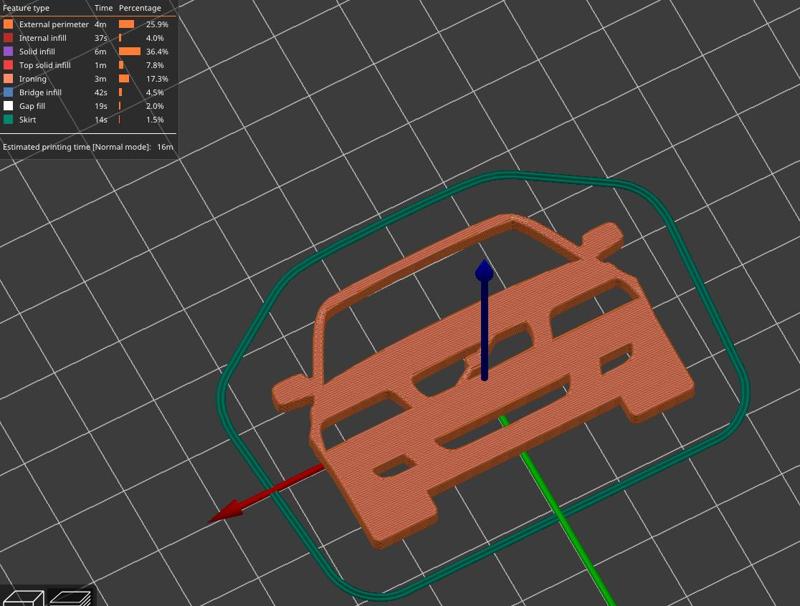800x606 pixels.
Task: Click the 36.4% Solid infill percentage
Action: point(157,52)
